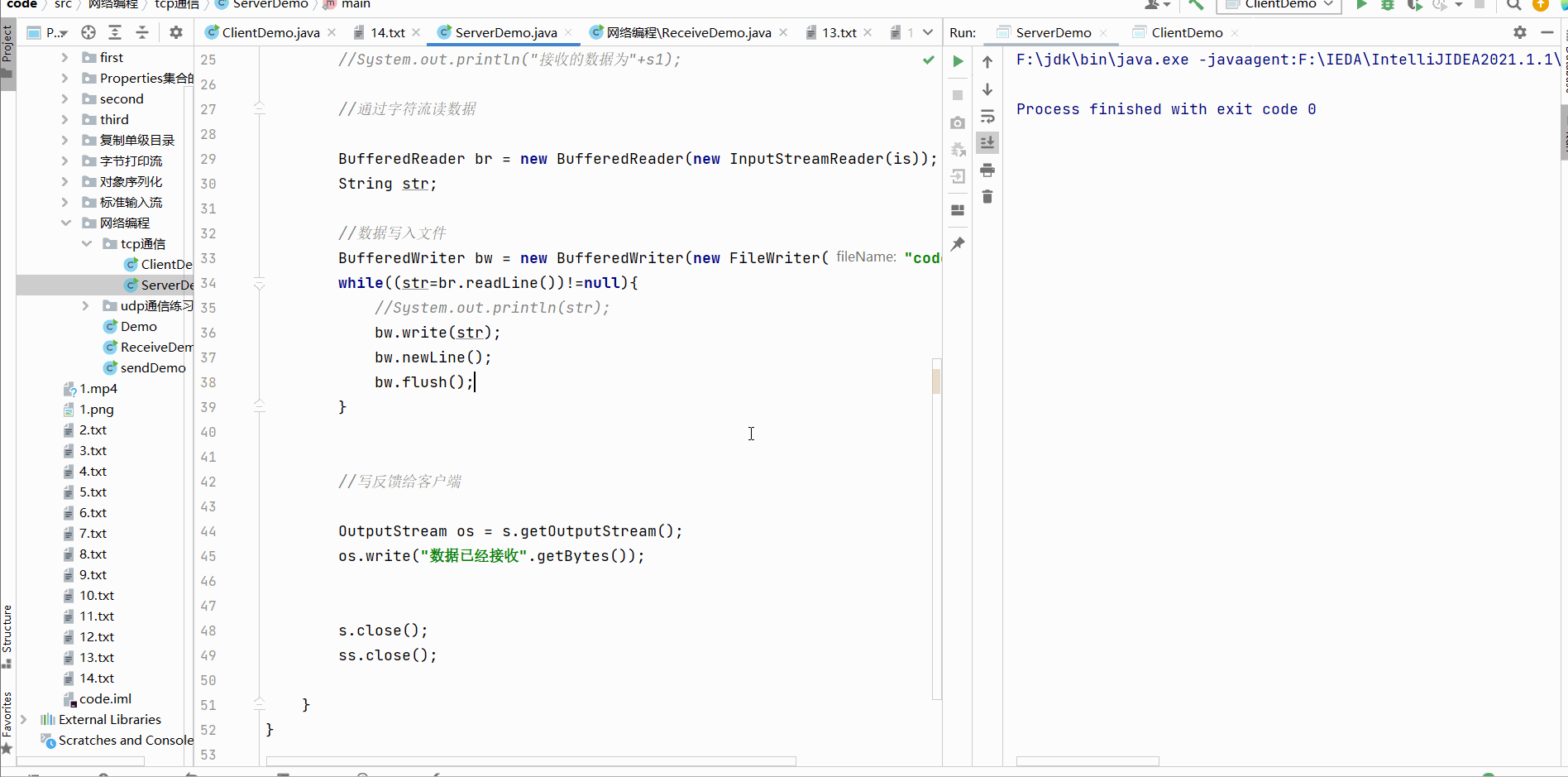This screenshot has height=777, width=1568.
Task: Click Run console horizontal scrollbar
Action: [x=1088, y=760]
